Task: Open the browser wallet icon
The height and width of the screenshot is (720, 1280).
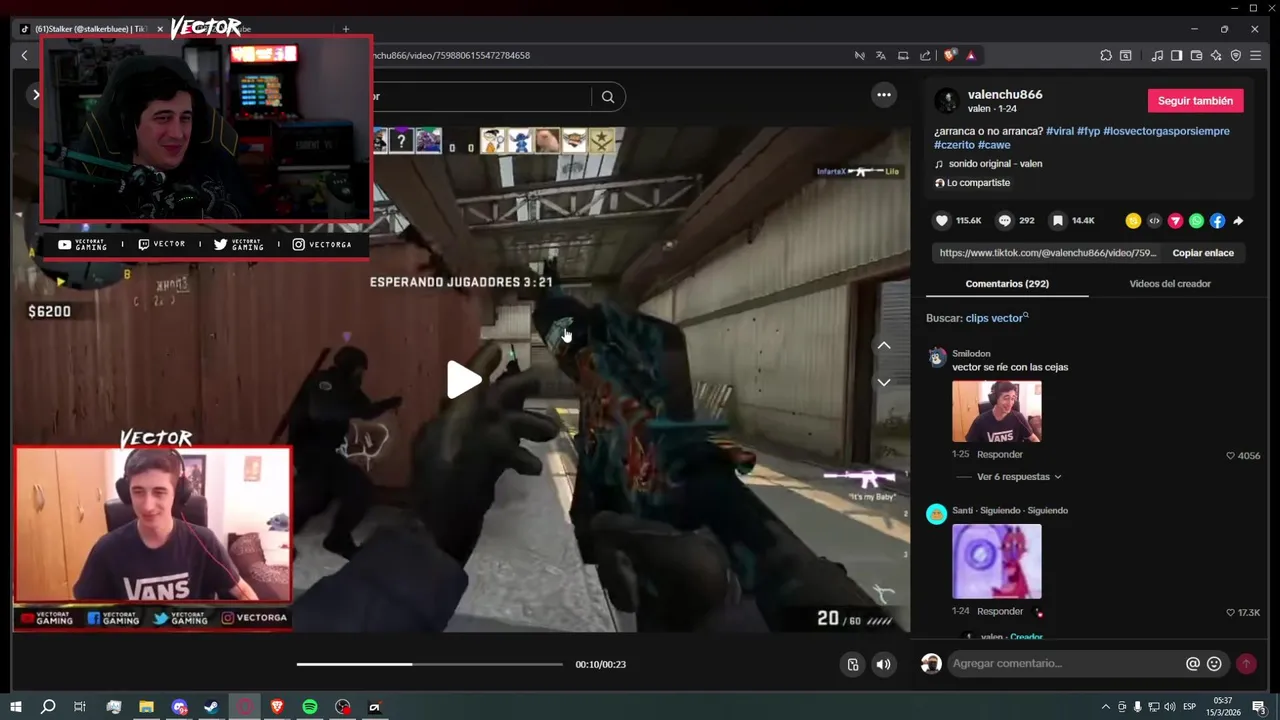Action: (x=1197, y=56)
